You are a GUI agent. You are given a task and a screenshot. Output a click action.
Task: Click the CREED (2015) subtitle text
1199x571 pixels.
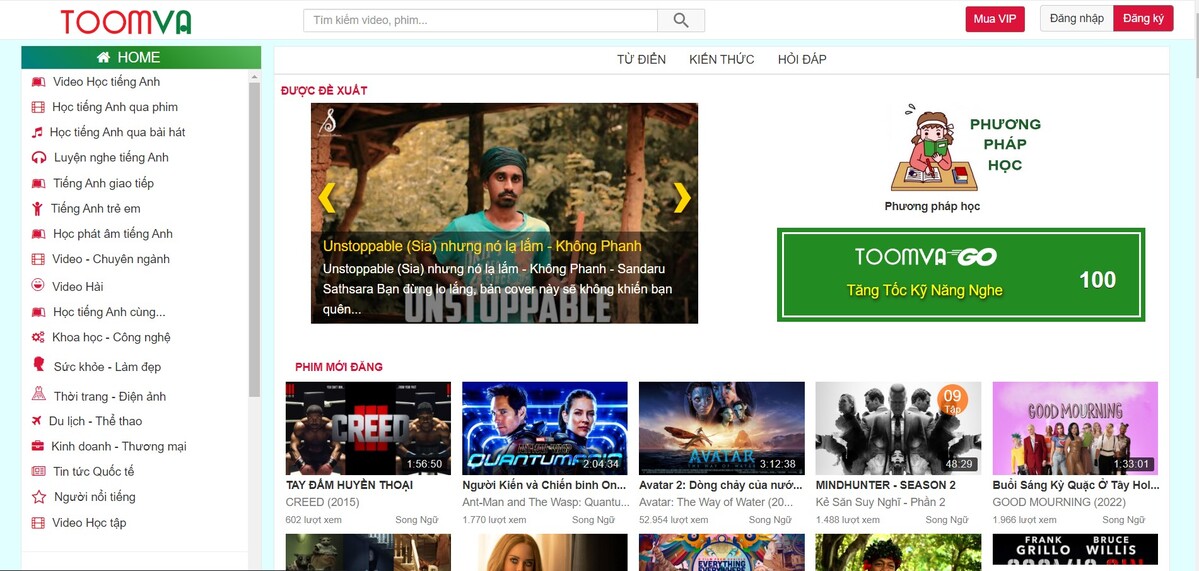pos(322,502)
